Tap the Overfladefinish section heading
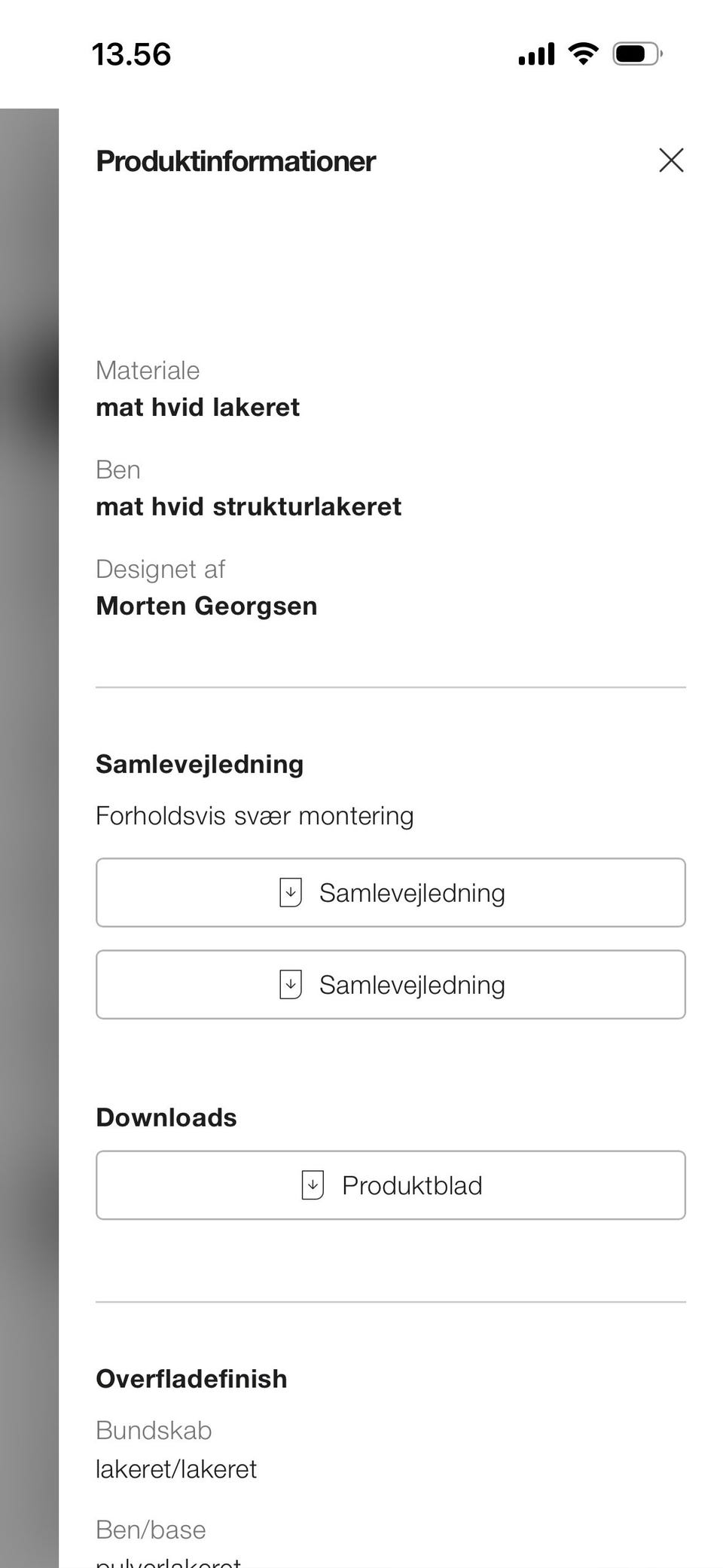 [191, 1379]
